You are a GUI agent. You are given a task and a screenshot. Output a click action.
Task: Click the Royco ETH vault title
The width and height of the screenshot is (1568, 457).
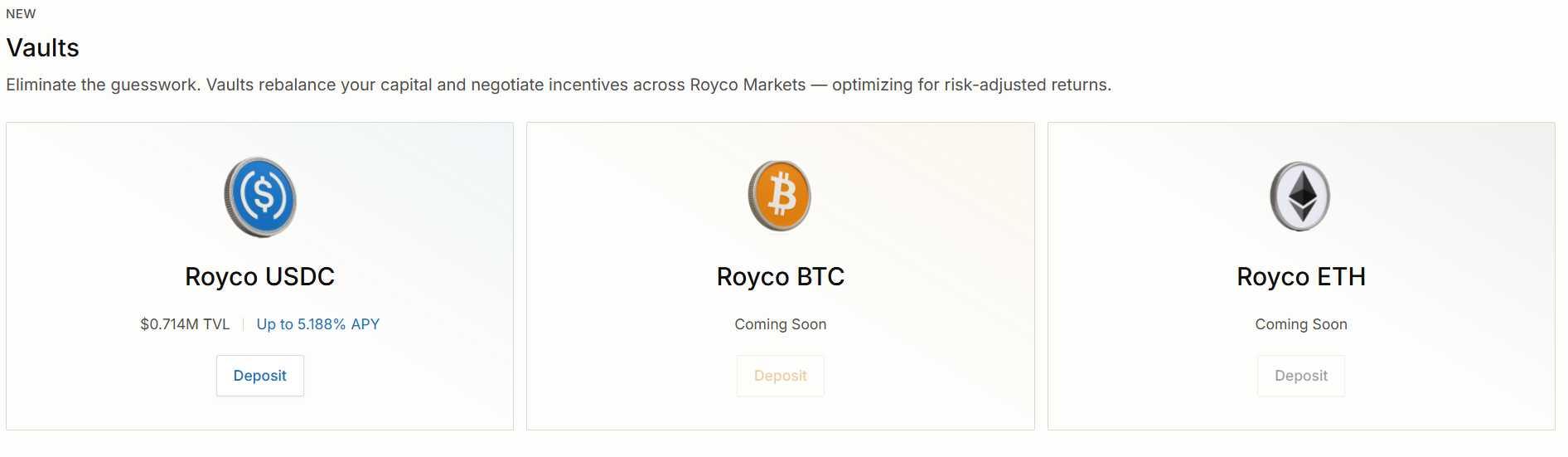pos(1300,277)
